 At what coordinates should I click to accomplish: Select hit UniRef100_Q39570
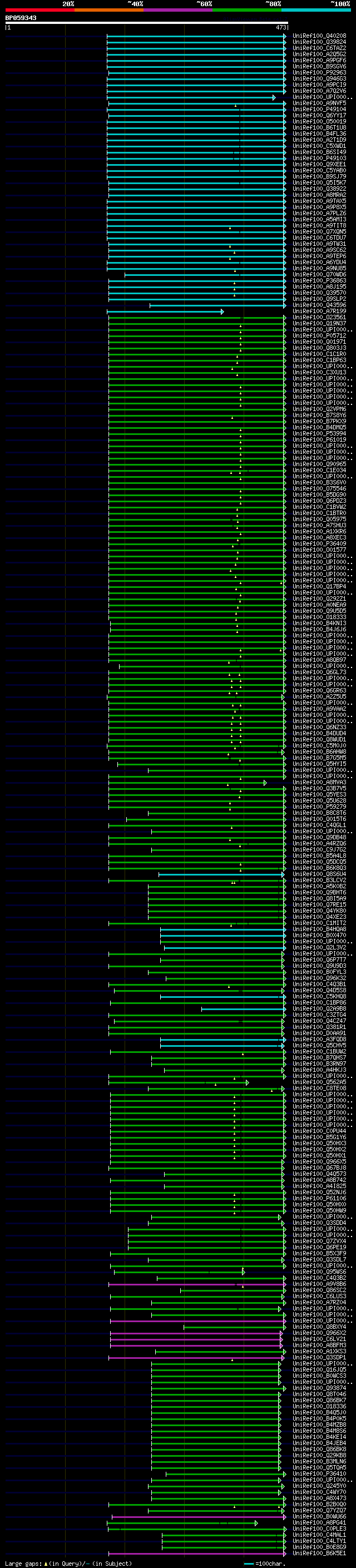[319, 293]
